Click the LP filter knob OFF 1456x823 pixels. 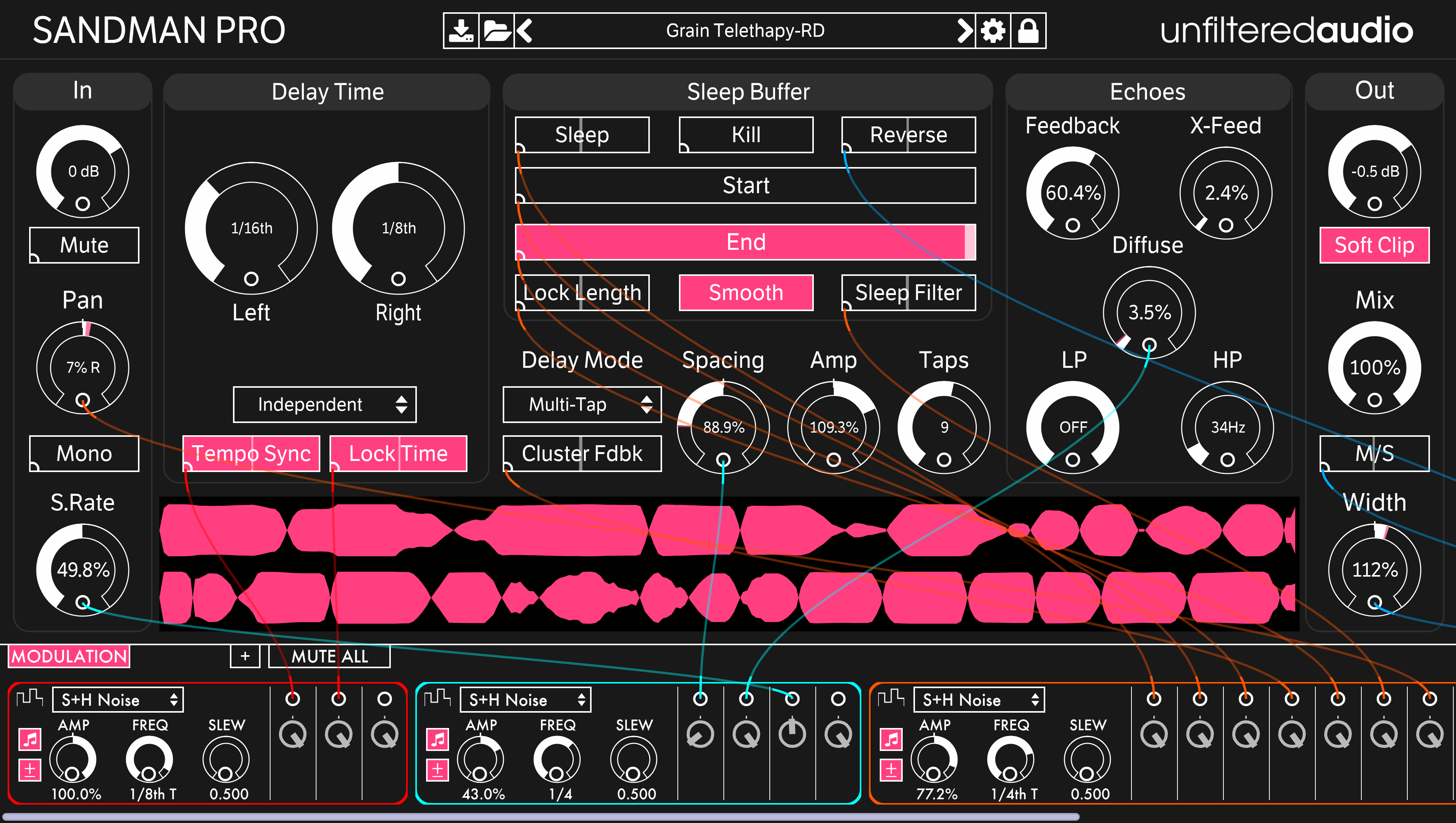[x=1072, y=427]
